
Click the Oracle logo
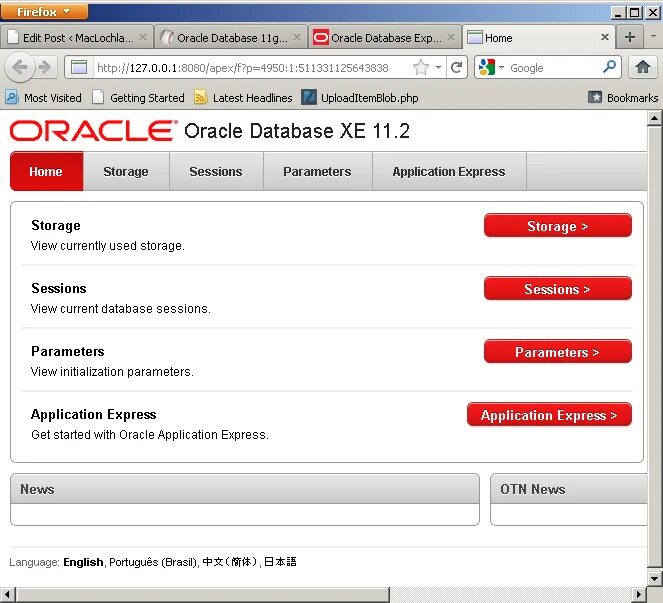click(x=92, y=131)
